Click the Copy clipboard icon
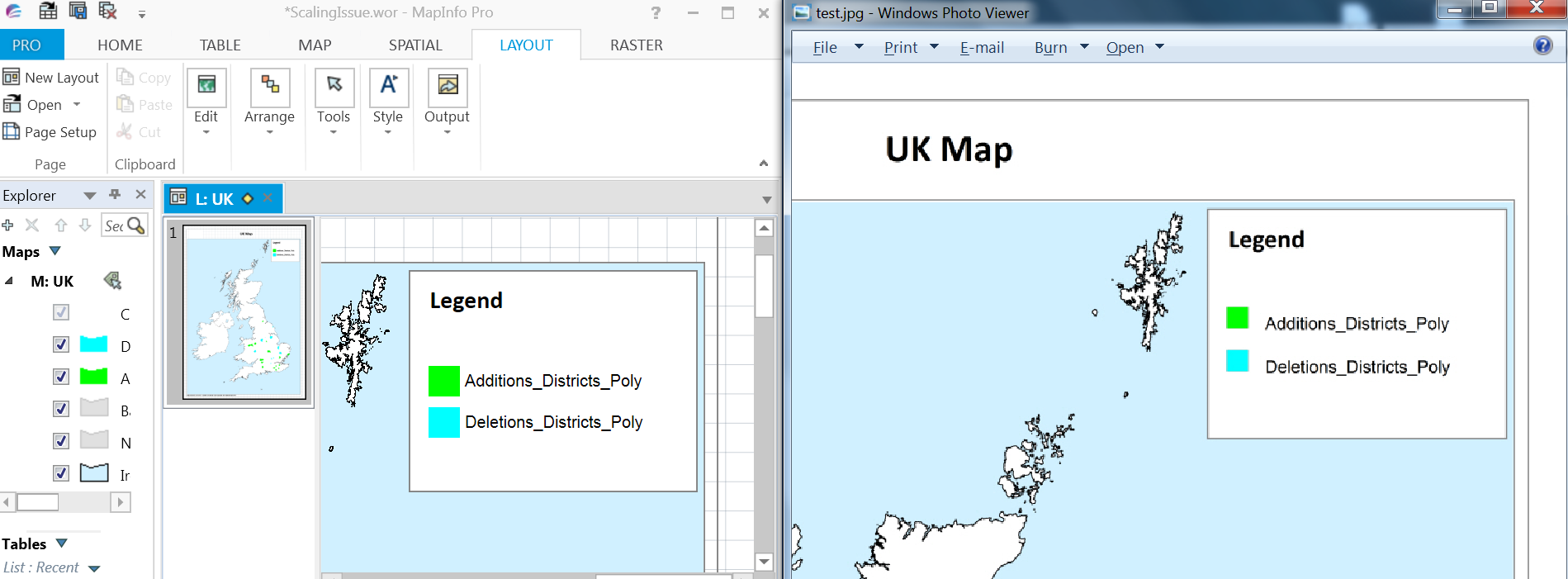Image resolution: width=1568 pixels, height=579 pixels. point(125,77)
